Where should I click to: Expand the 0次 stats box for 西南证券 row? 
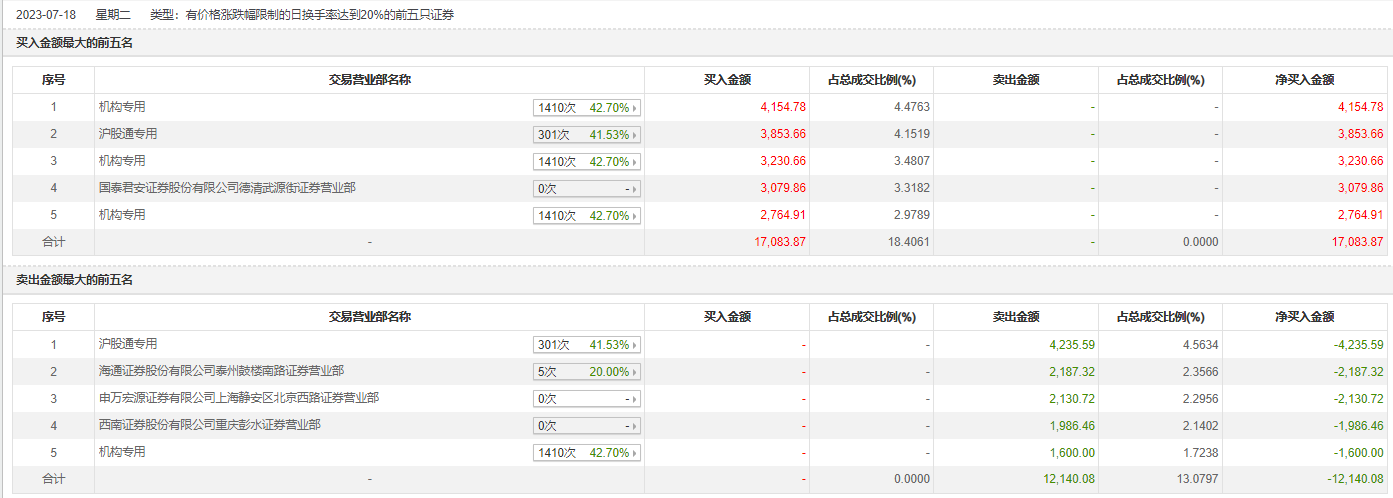tap(586, 426)
